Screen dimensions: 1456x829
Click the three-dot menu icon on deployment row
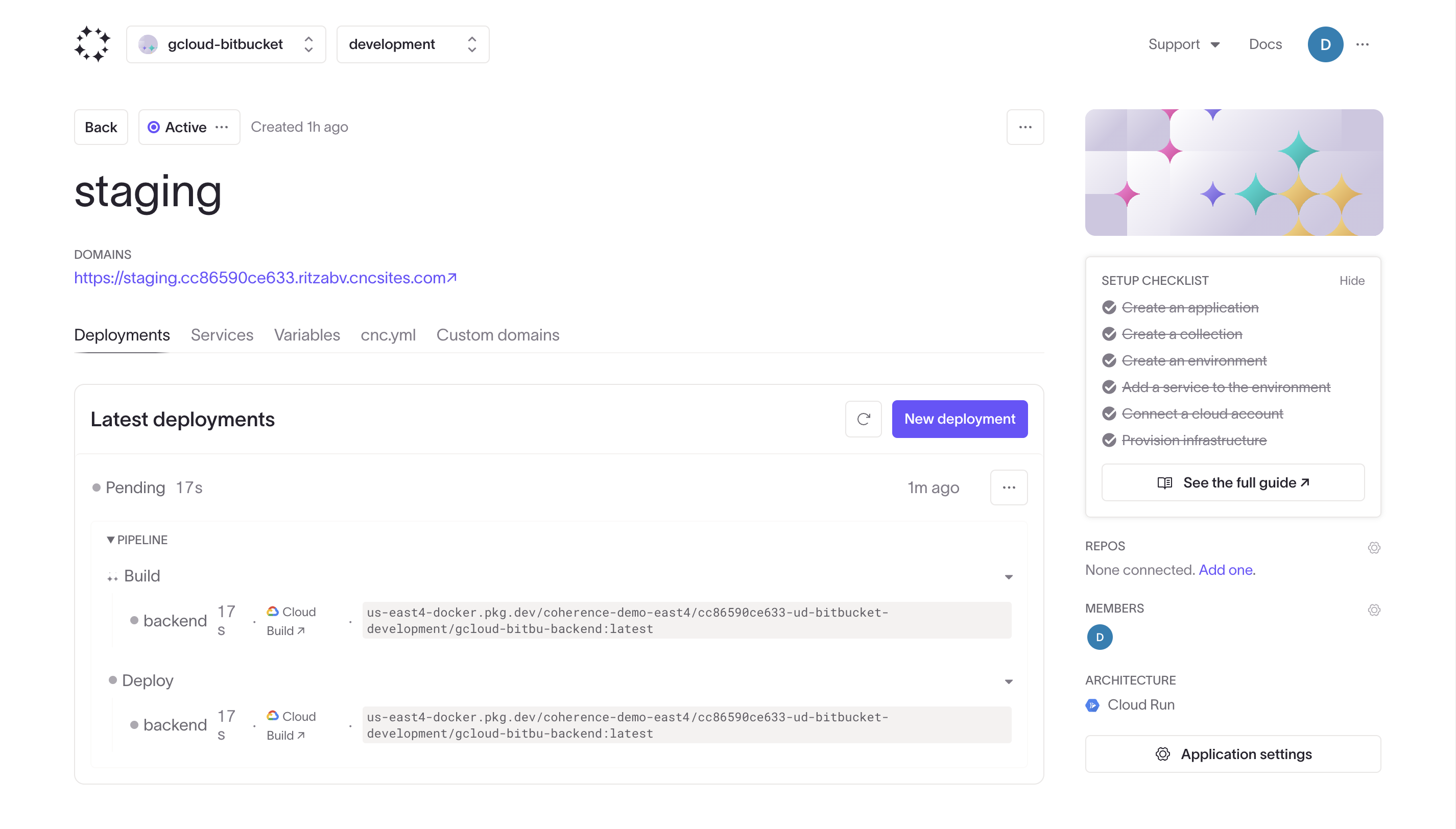1010,487
